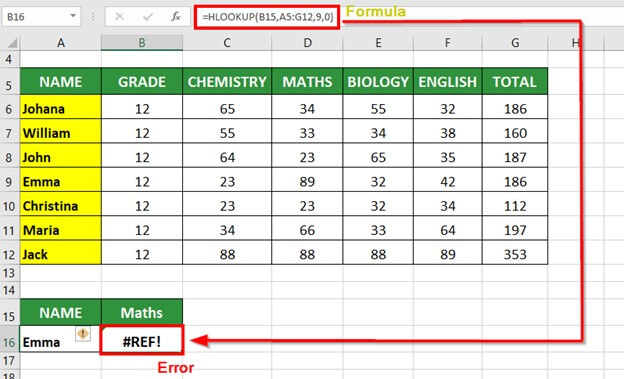
Task: Open the error warning indicator beside Emma
Action: point(83,333)
